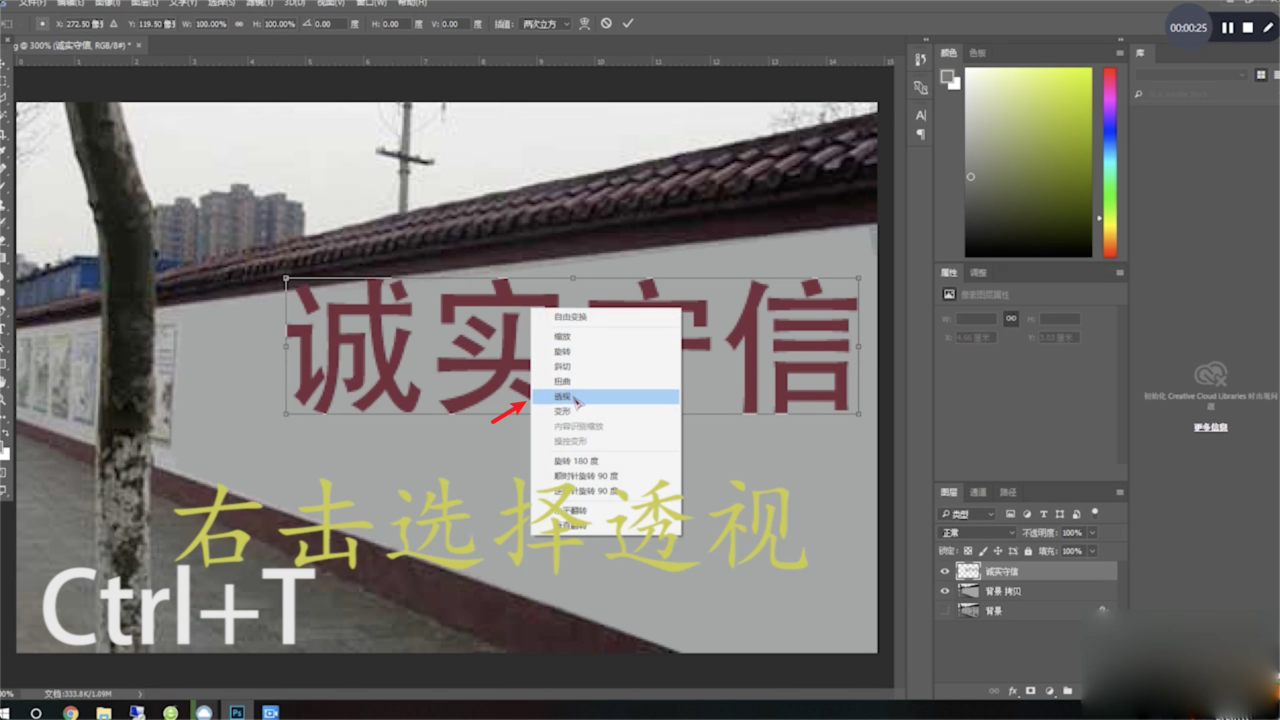The image size is (1280, 720).
Task: Toggle the layer filtering on/off switch
Action: pyautogui.click(x=1096, y=512)
